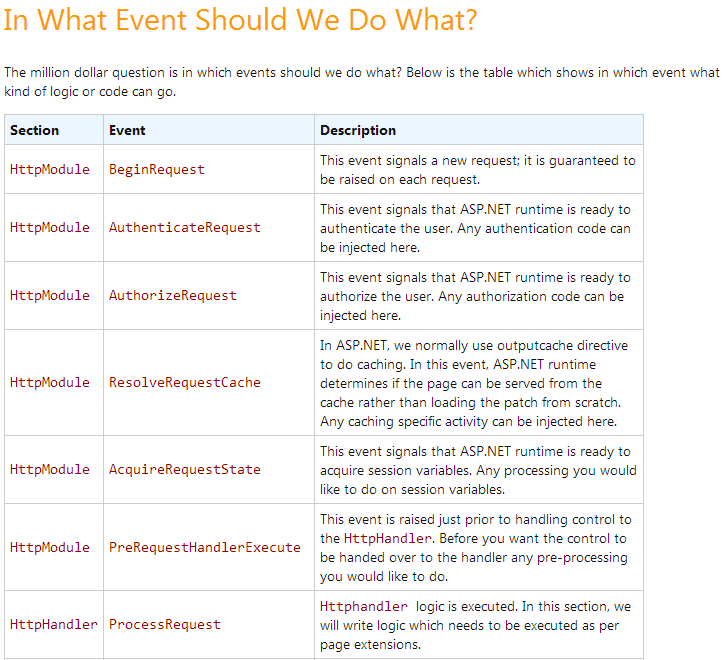This screenshot has width=724, height=660.
Task: Click the ResolveRequestCache description about outputcache
Action: (474, 383)
